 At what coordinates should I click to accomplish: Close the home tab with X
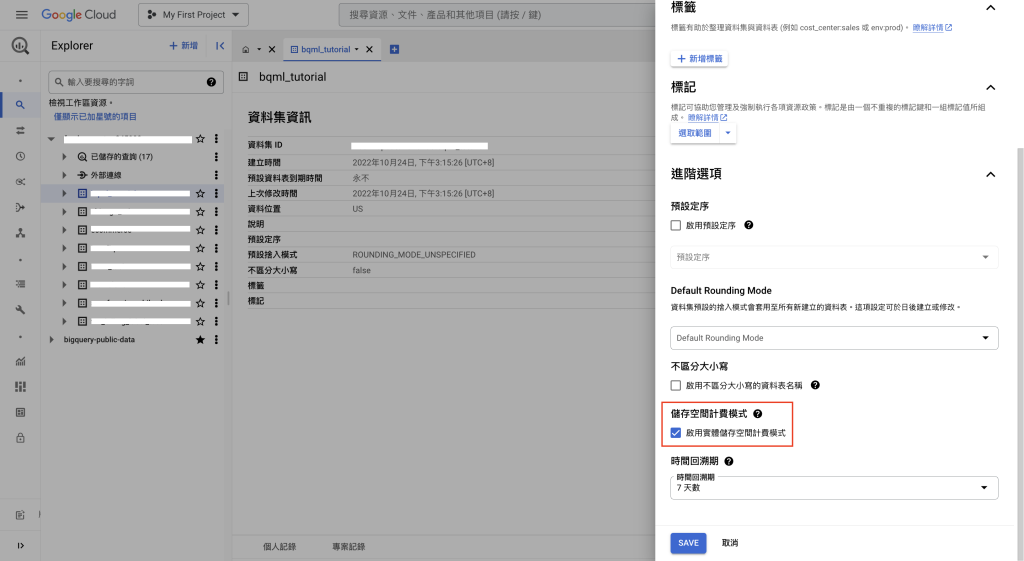click(x=272, y=50)
